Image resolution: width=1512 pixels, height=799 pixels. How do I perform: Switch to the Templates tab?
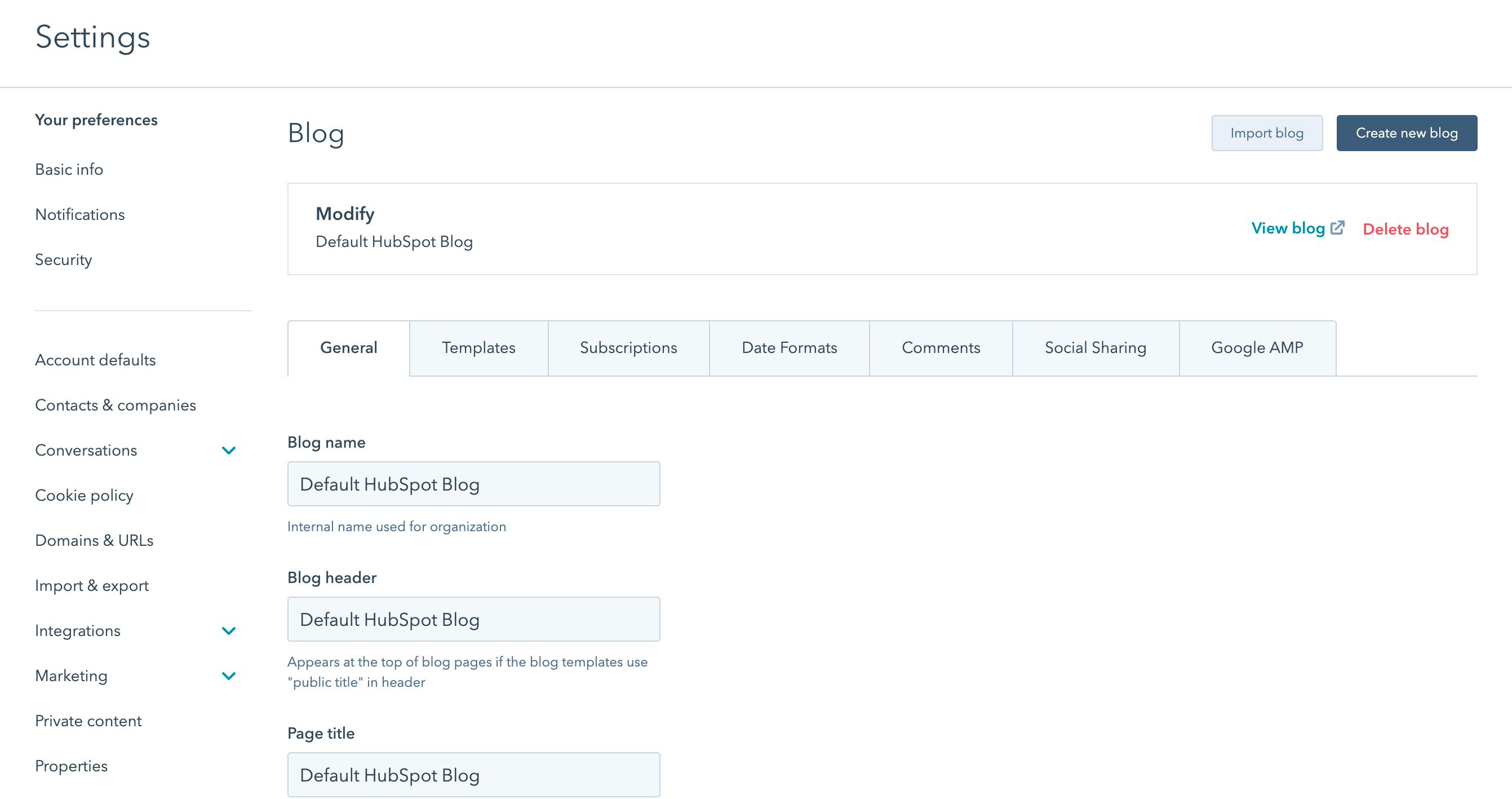tap(478, 348)
